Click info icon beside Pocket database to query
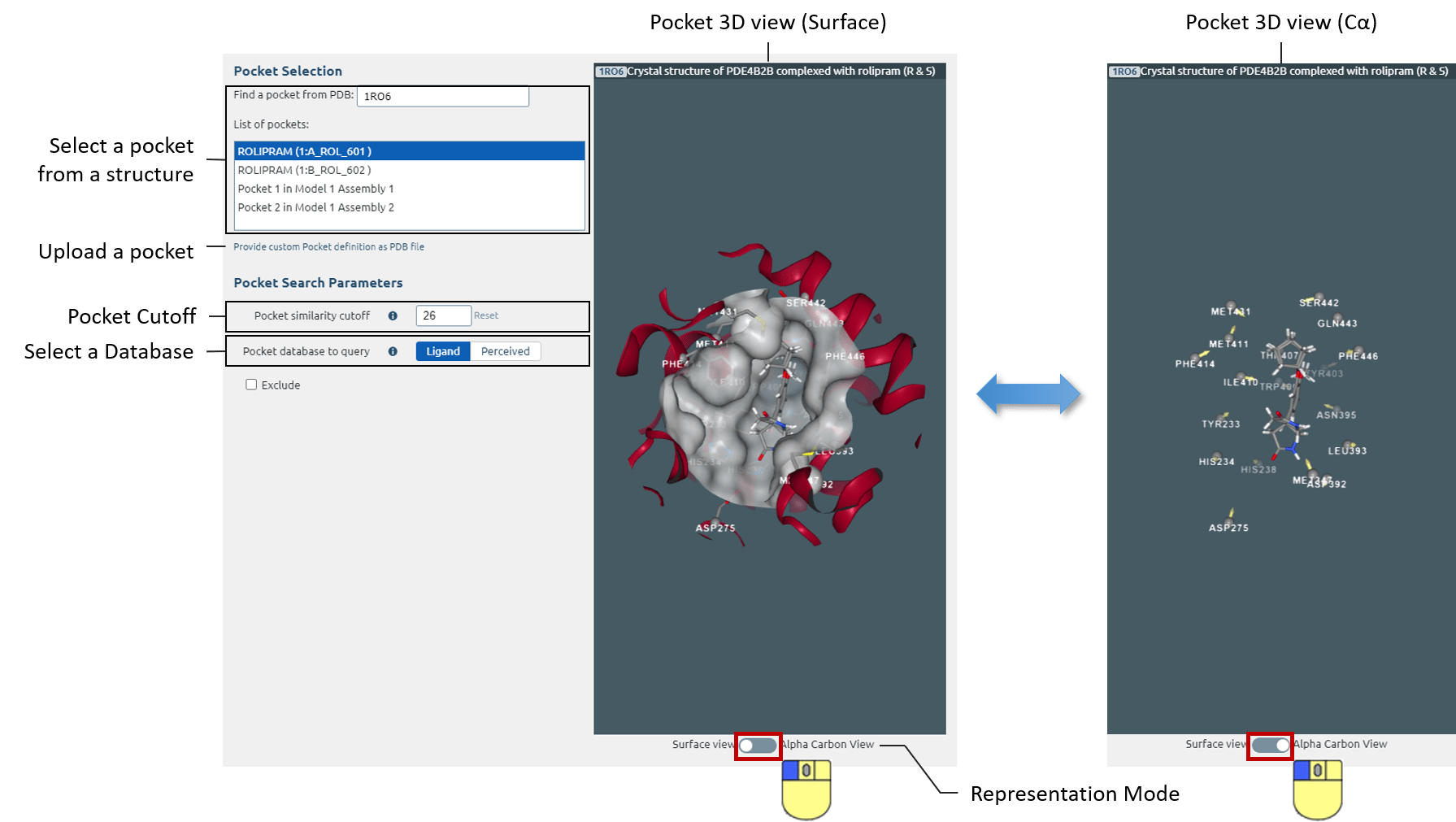Image resolution: width=1456 pixels, height=822 pixels. [393, 351]
